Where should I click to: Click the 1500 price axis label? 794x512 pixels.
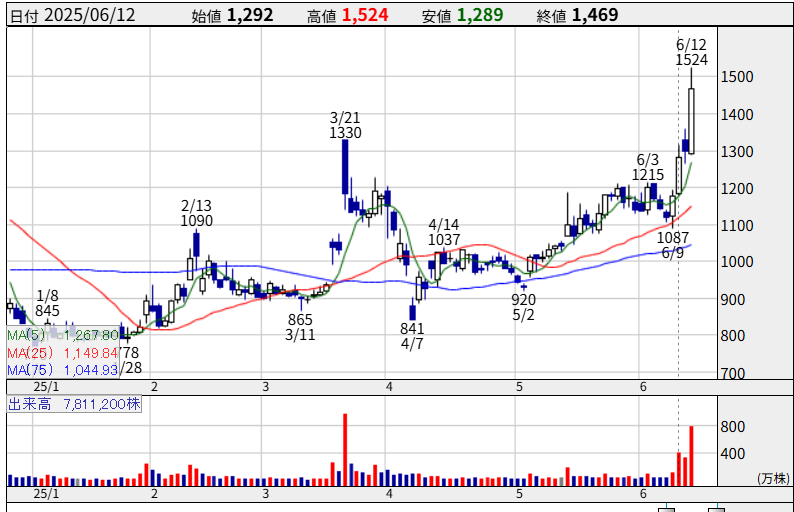click(x=737, y=77)
